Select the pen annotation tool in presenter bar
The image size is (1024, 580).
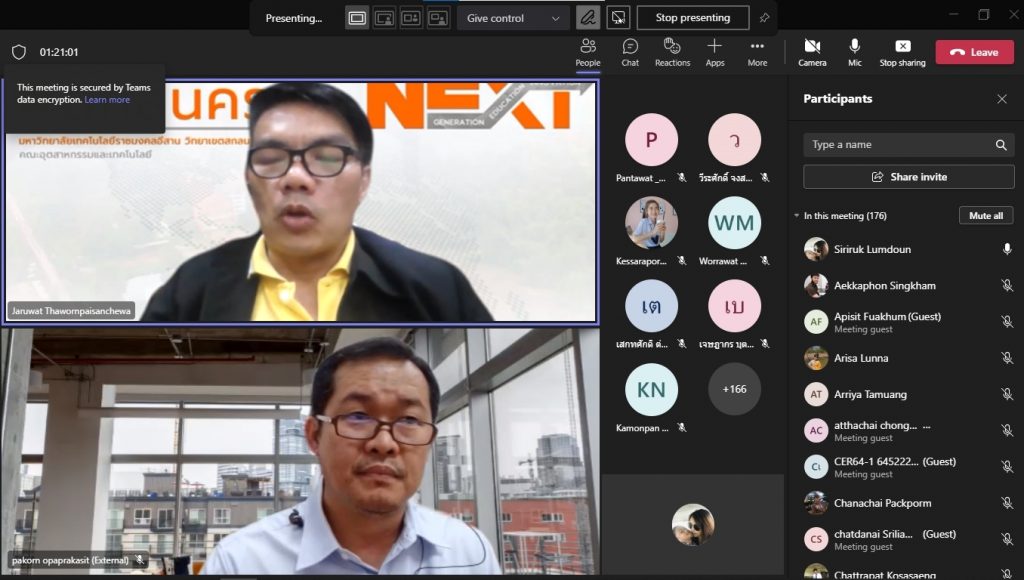(588, 18)
